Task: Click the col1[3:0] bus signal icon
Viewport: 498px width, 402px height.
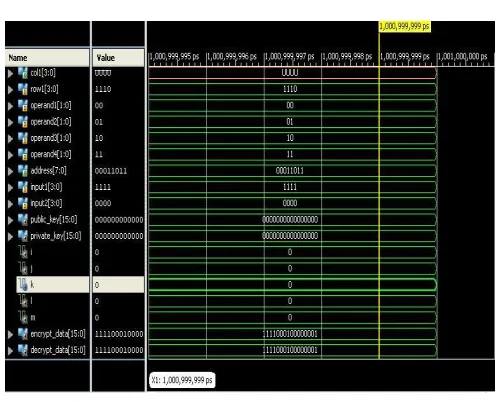Action: tap(23, 73)
